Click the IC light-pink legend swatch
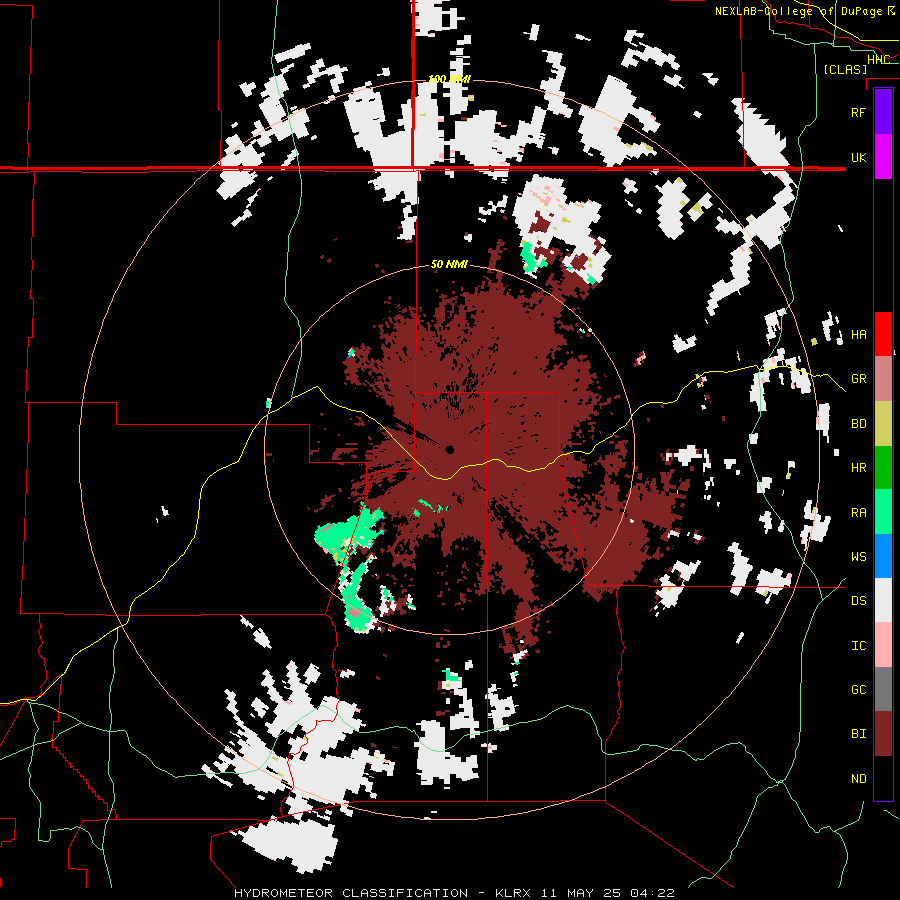900x900 pixels. [883, 645]
